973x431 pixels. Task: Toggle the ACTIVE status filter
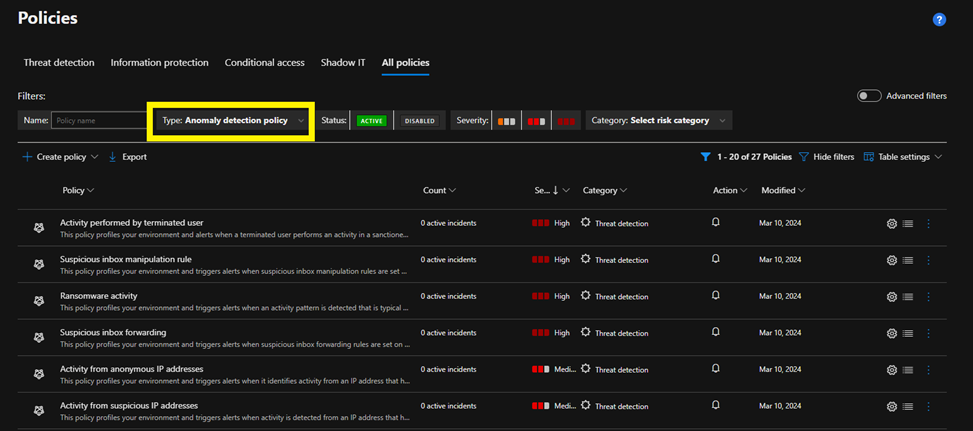[x=372, y=121]
